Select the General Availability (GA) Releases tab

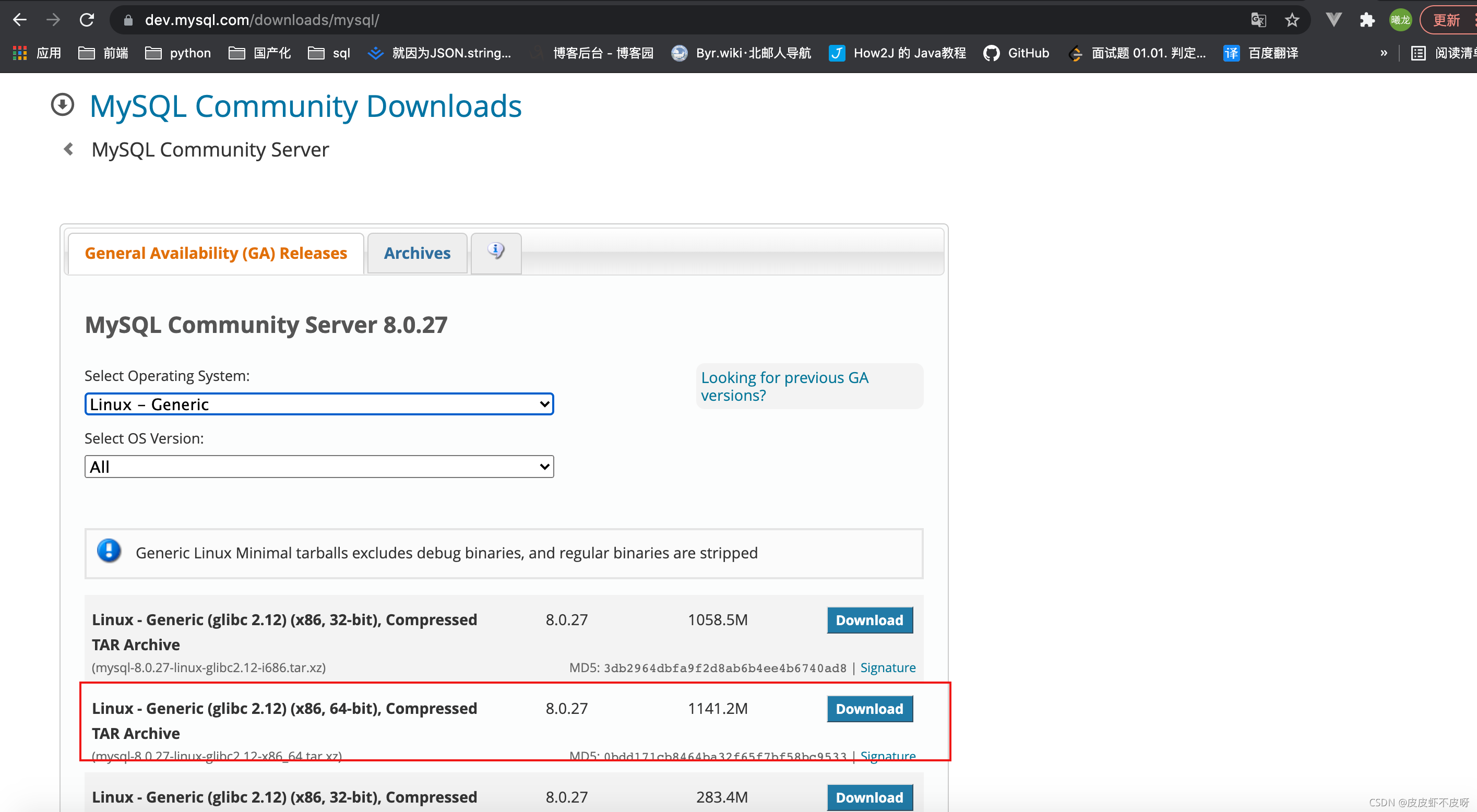(x=216, y=253)
